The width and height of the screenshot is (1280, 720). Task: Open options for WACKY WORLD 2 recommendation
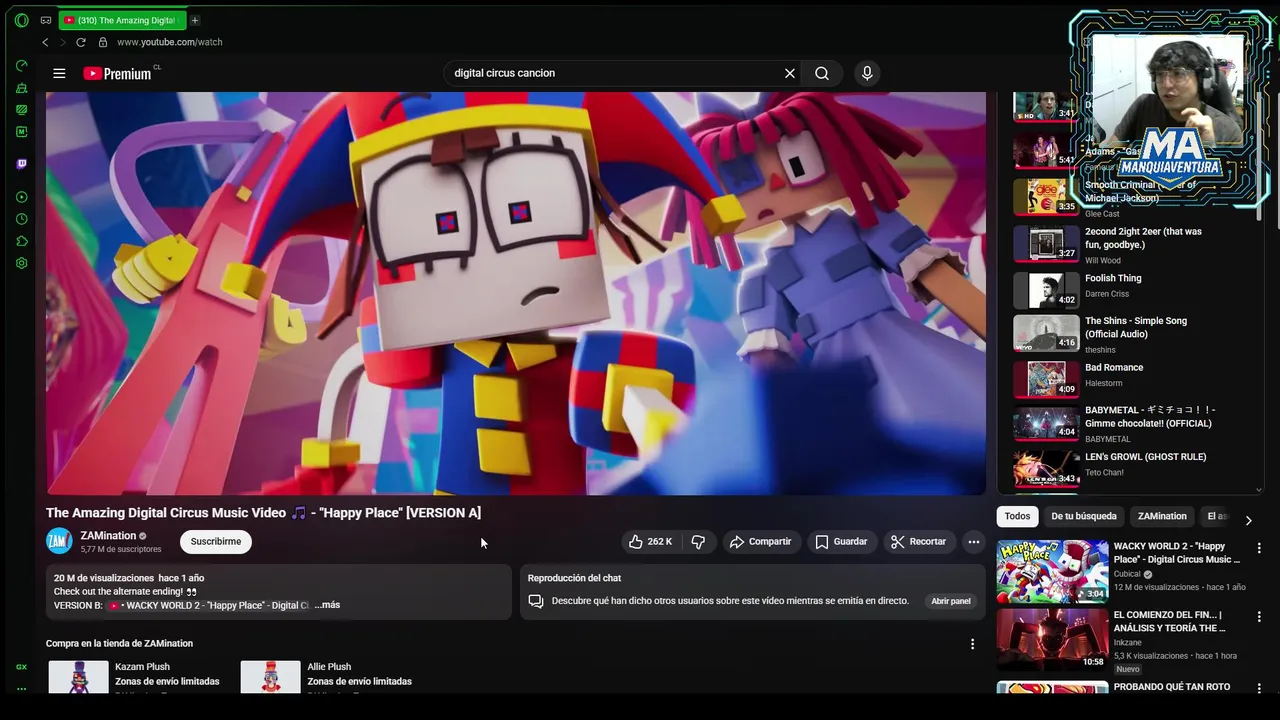[1259, 548]
